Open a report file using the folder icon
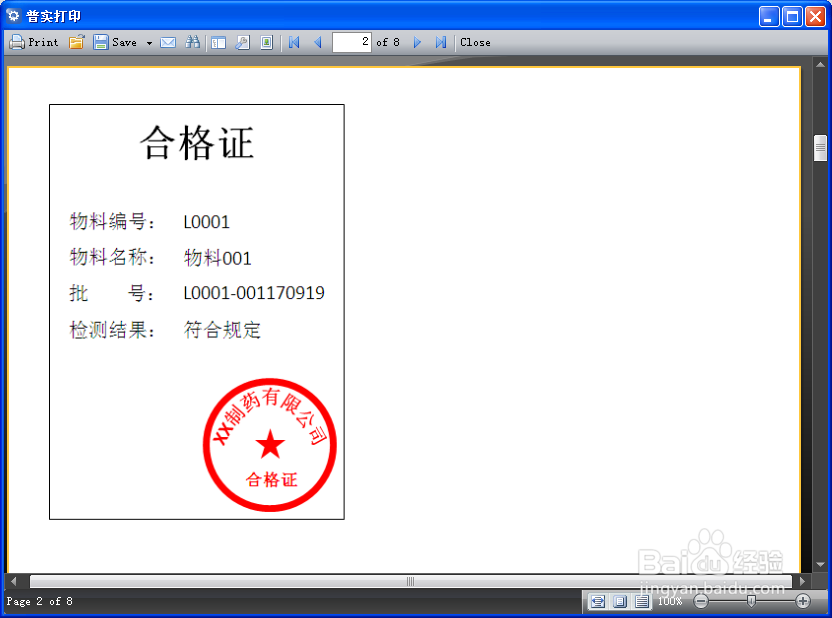Image resolution: width=832 pixels, height=618 pixels. coord(78,42)
